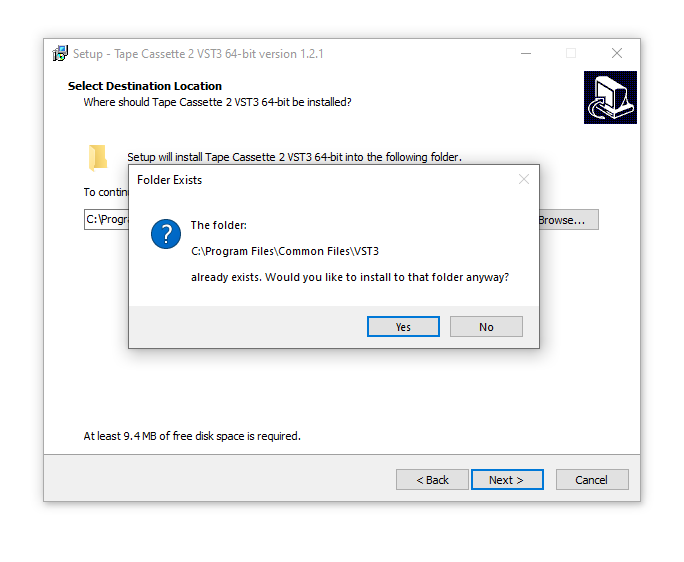Close the Folder Exists dialog
The width and height of the screenshot is (684, 562).
tap(524, 179)
